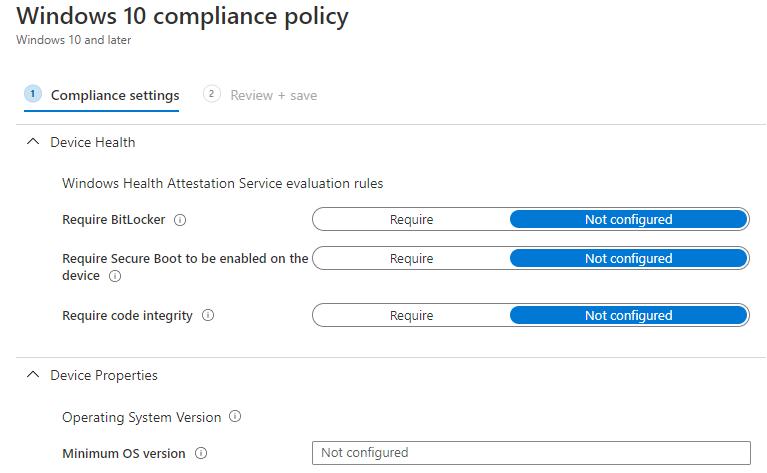Screen dimensions: 767x473
Task: Click the step 2 circle icon
Action: click(211, 94)
